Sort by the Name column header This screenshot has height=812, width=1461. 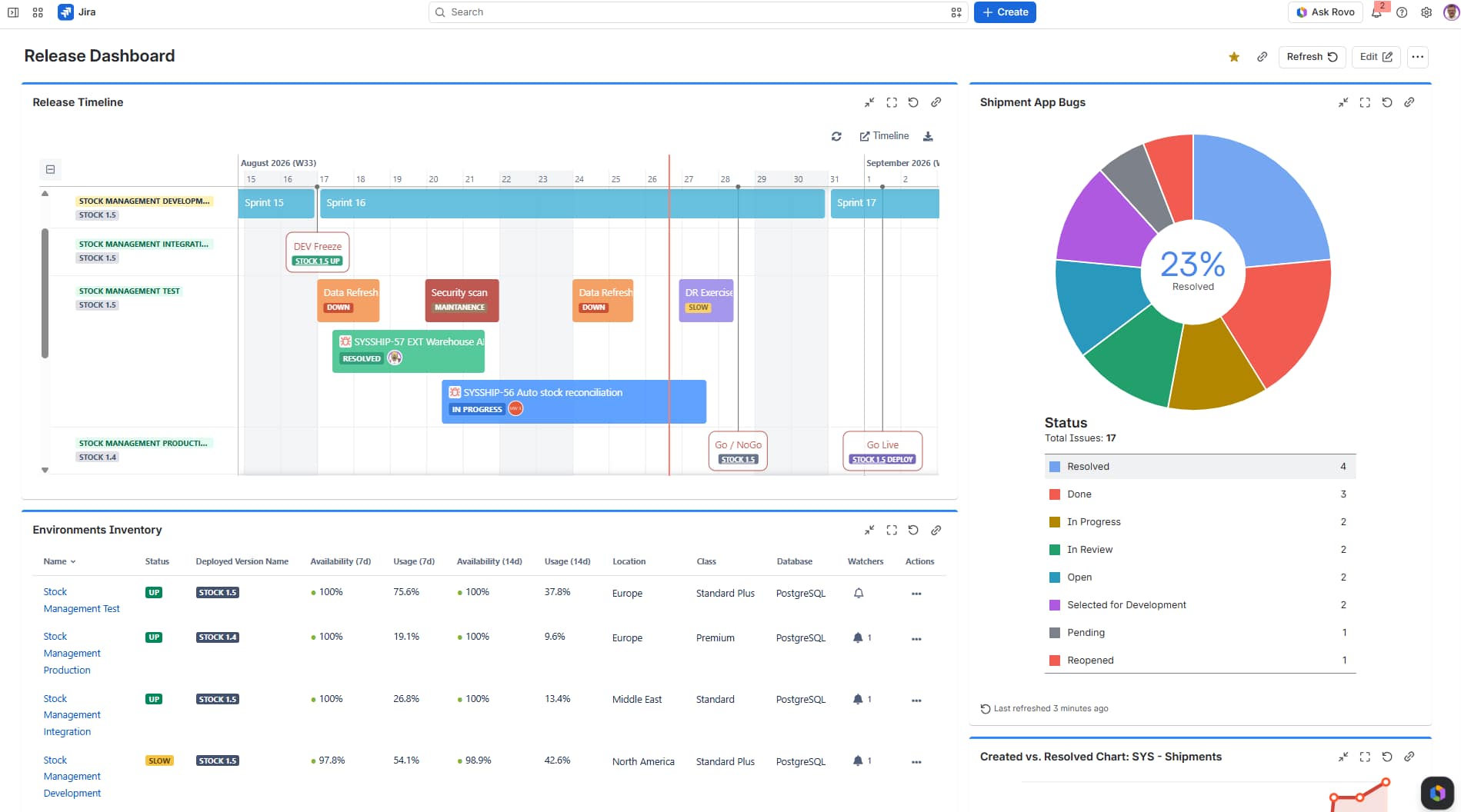coord(59,561)
